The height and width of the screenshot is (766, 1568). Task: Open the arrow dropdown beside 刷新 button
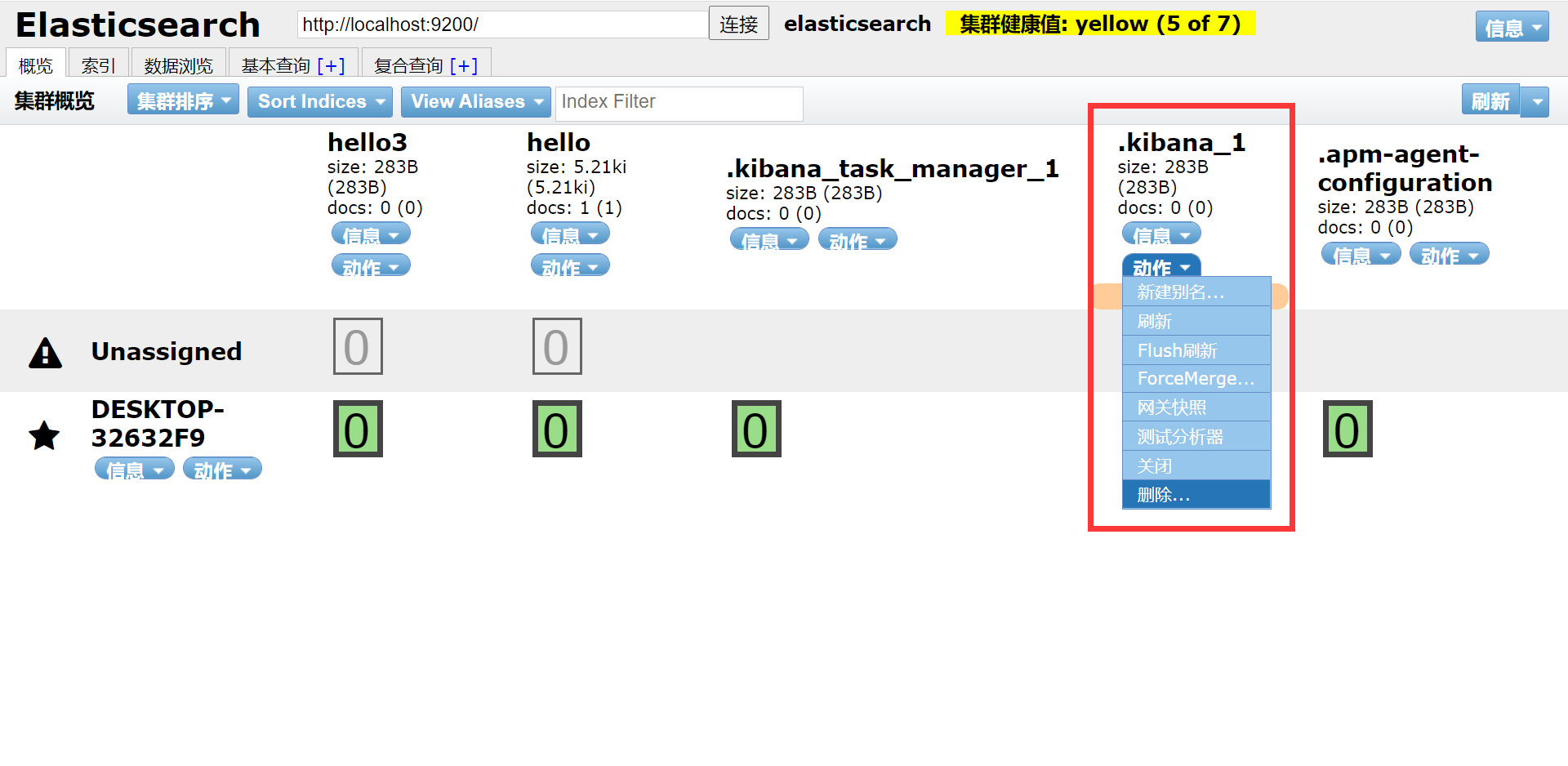tap(1535, 102)
